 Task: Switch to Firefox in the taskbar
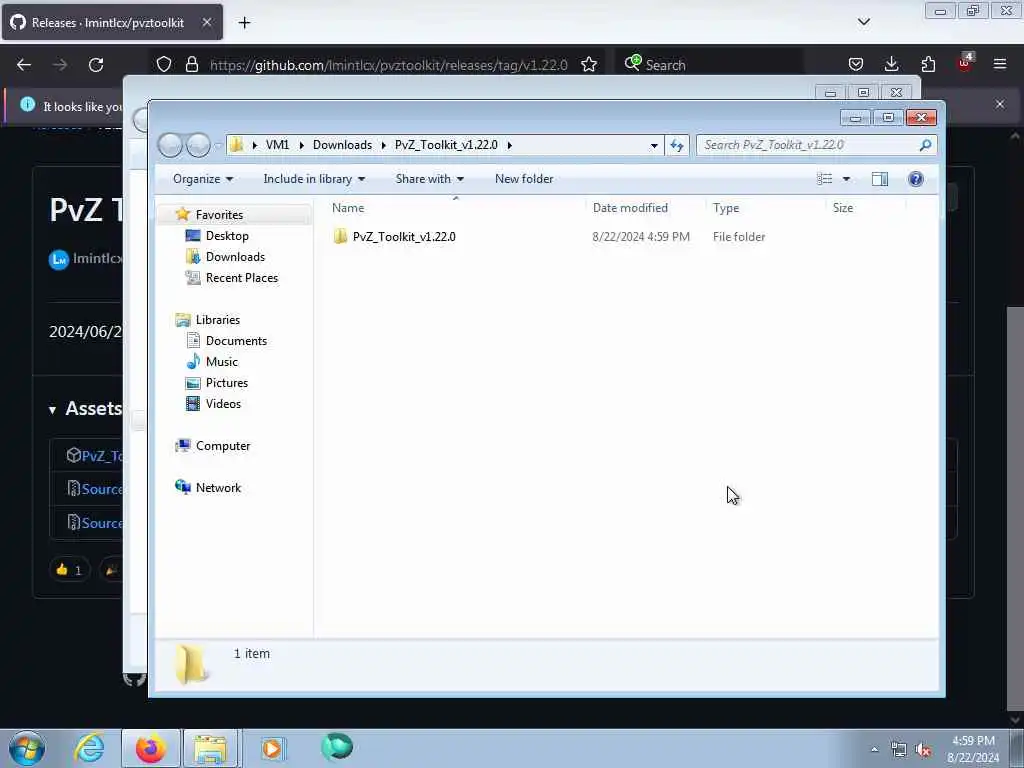[151, 748]
